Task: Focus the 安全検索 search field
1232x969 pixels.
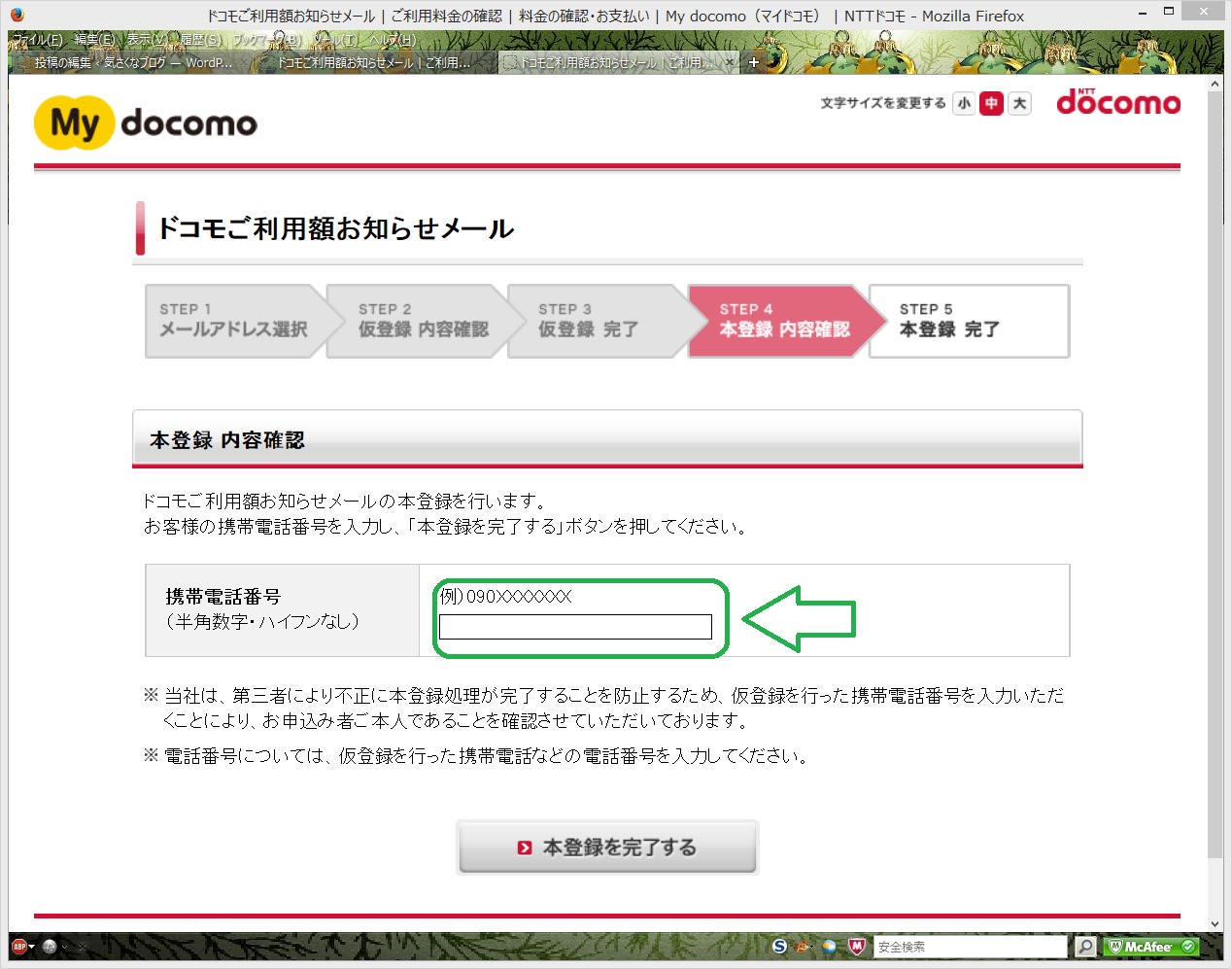Action: coord(970,946)
